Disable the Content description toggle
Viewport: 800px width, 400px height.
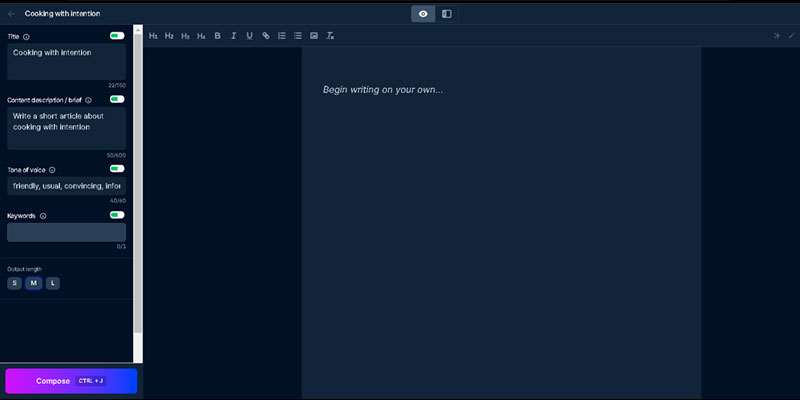(x=117, y=99)
